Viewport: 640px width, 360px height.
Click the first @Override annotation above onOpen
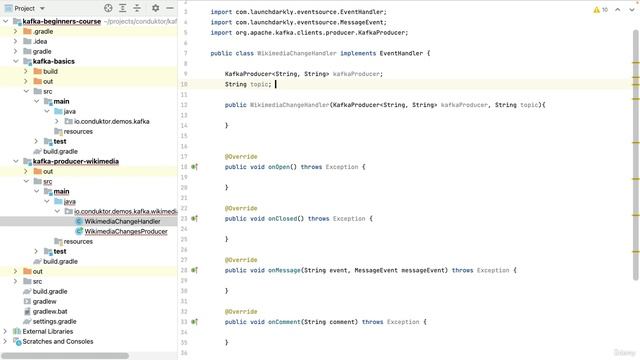click(x=241, y=157)
